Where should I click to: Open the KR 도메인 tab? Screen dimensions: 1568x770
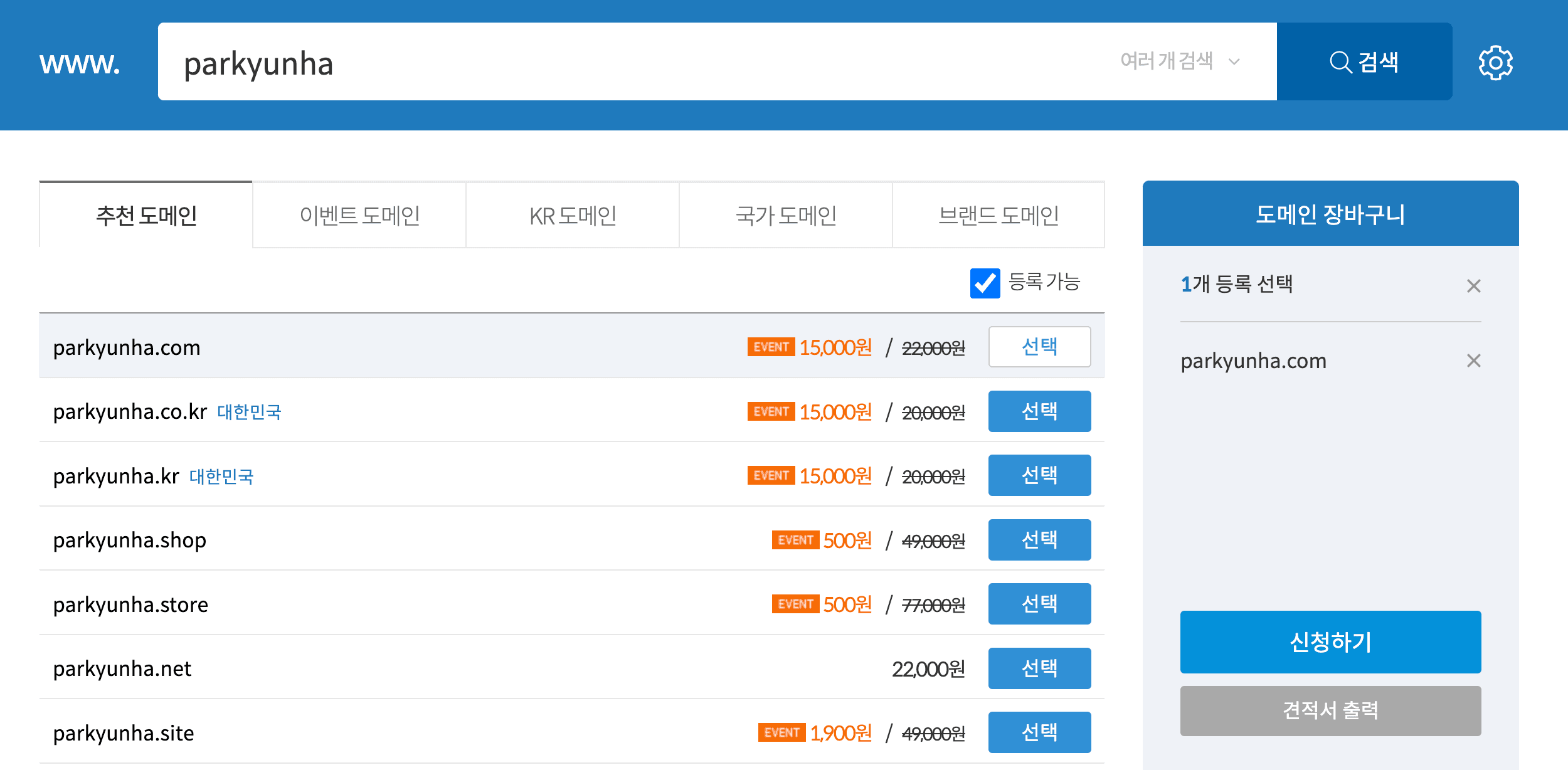point(573,216)
